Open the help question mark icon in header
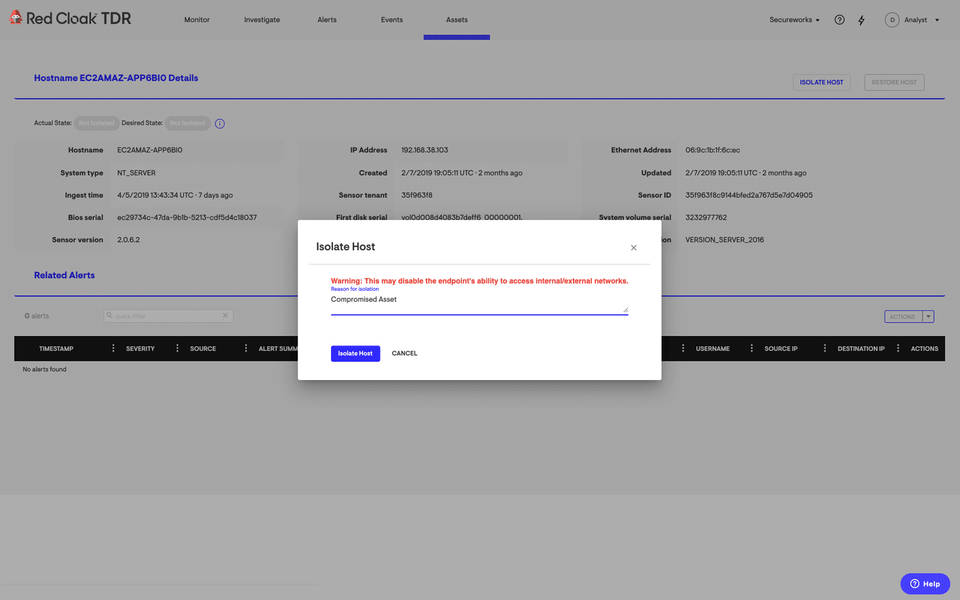 tap(839, 20)
